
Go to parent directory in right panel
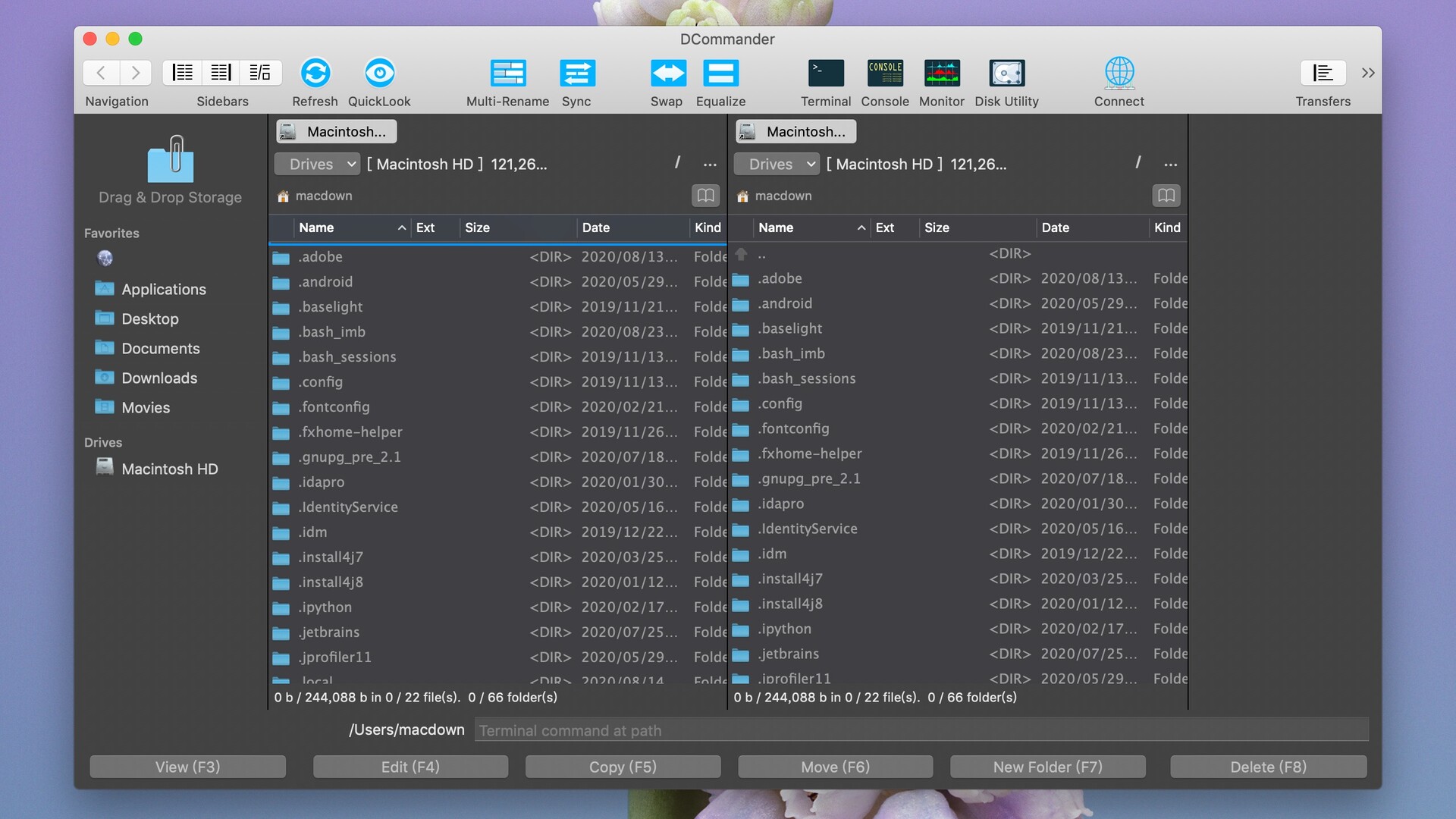(957, 254)
